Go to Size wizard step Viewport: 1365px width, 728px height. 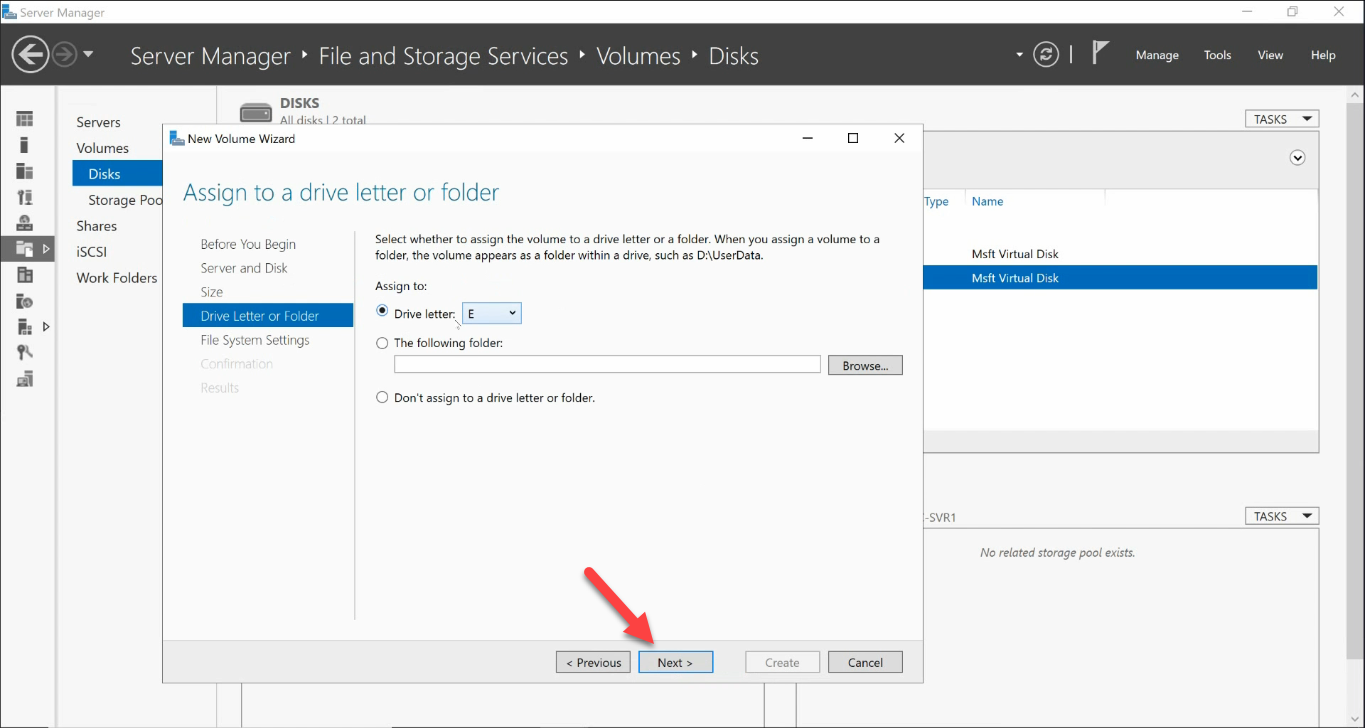(x=212, y=292)
